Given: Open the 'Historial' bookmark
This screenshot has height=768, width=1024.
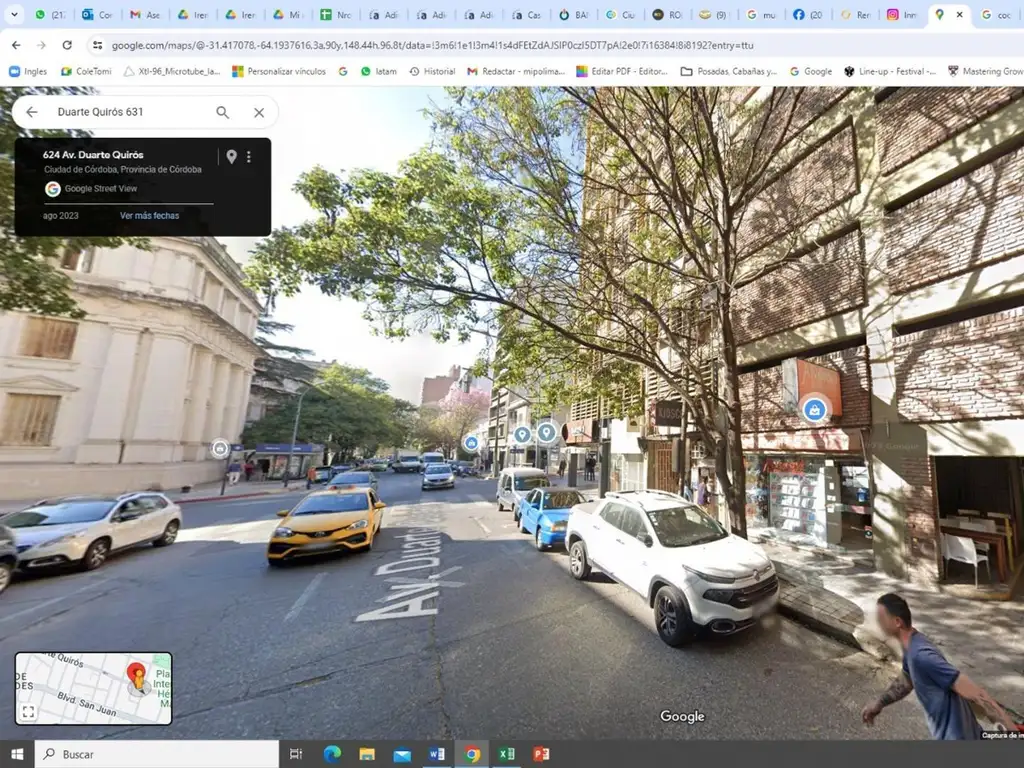Looking at the screenshot, I should 431,72.
